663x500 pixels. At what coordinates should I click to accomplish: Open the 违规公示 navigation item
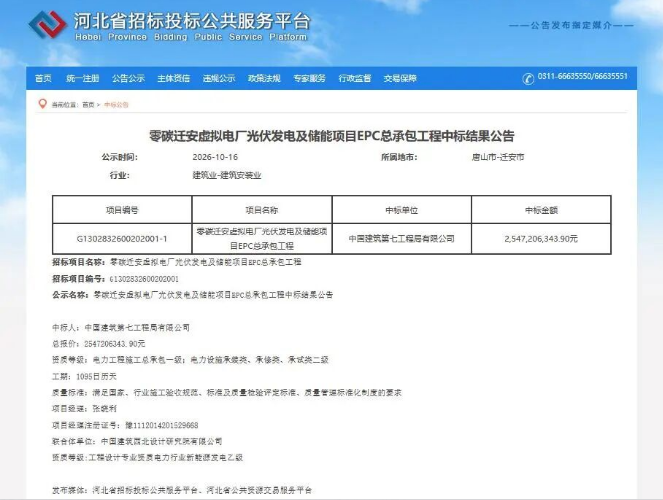click(219, 78)
